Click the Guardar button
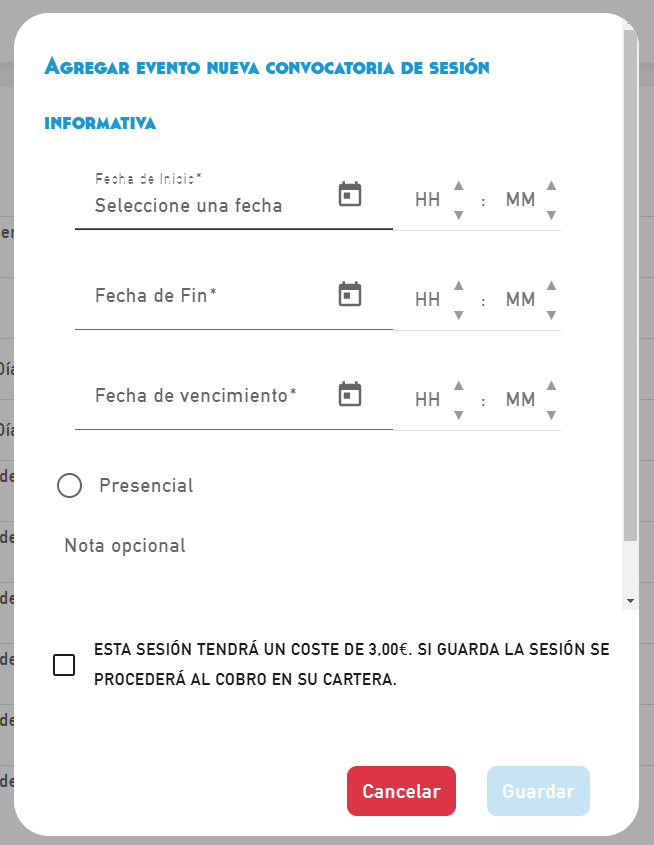654x845 pixels. click(x=538, y=791)
